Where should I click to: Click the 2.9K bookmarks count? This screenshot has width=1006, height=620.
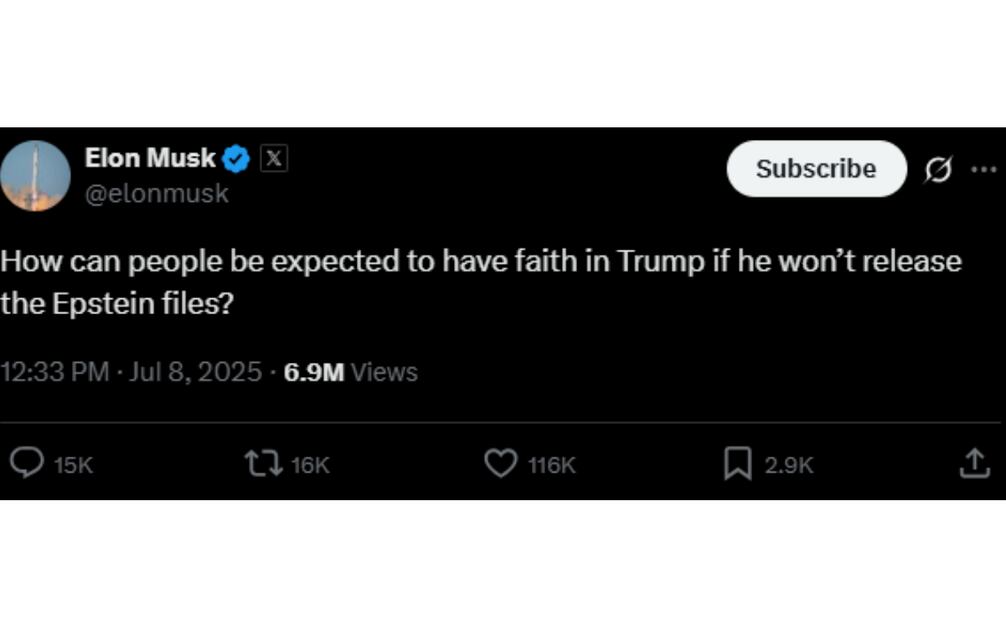(x=789, y=465)
